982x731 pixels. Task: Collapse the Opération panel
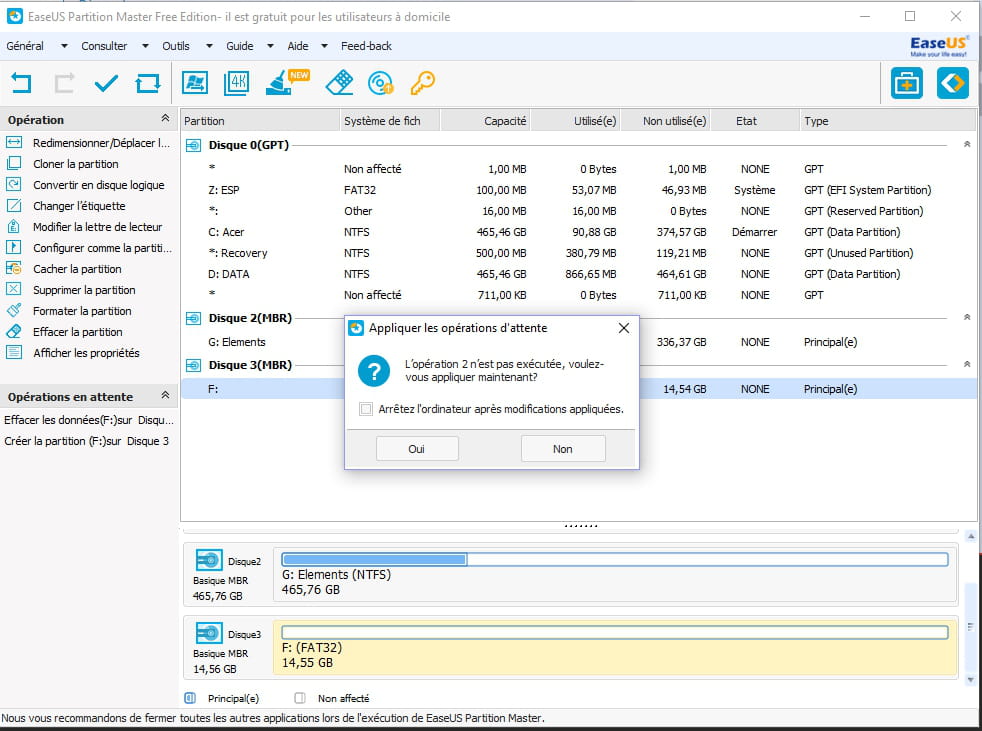165,118
